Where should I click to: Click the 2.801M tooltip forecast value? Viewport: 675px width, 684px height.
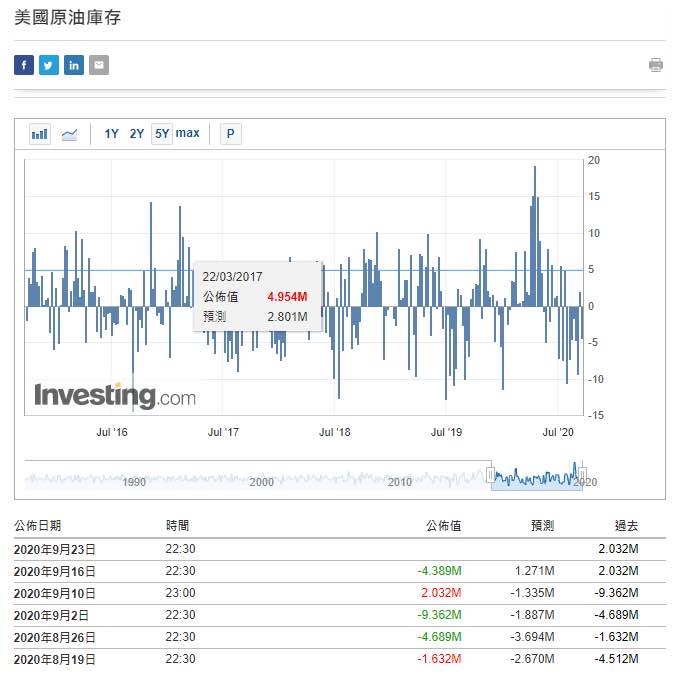(x=287, y=317)
